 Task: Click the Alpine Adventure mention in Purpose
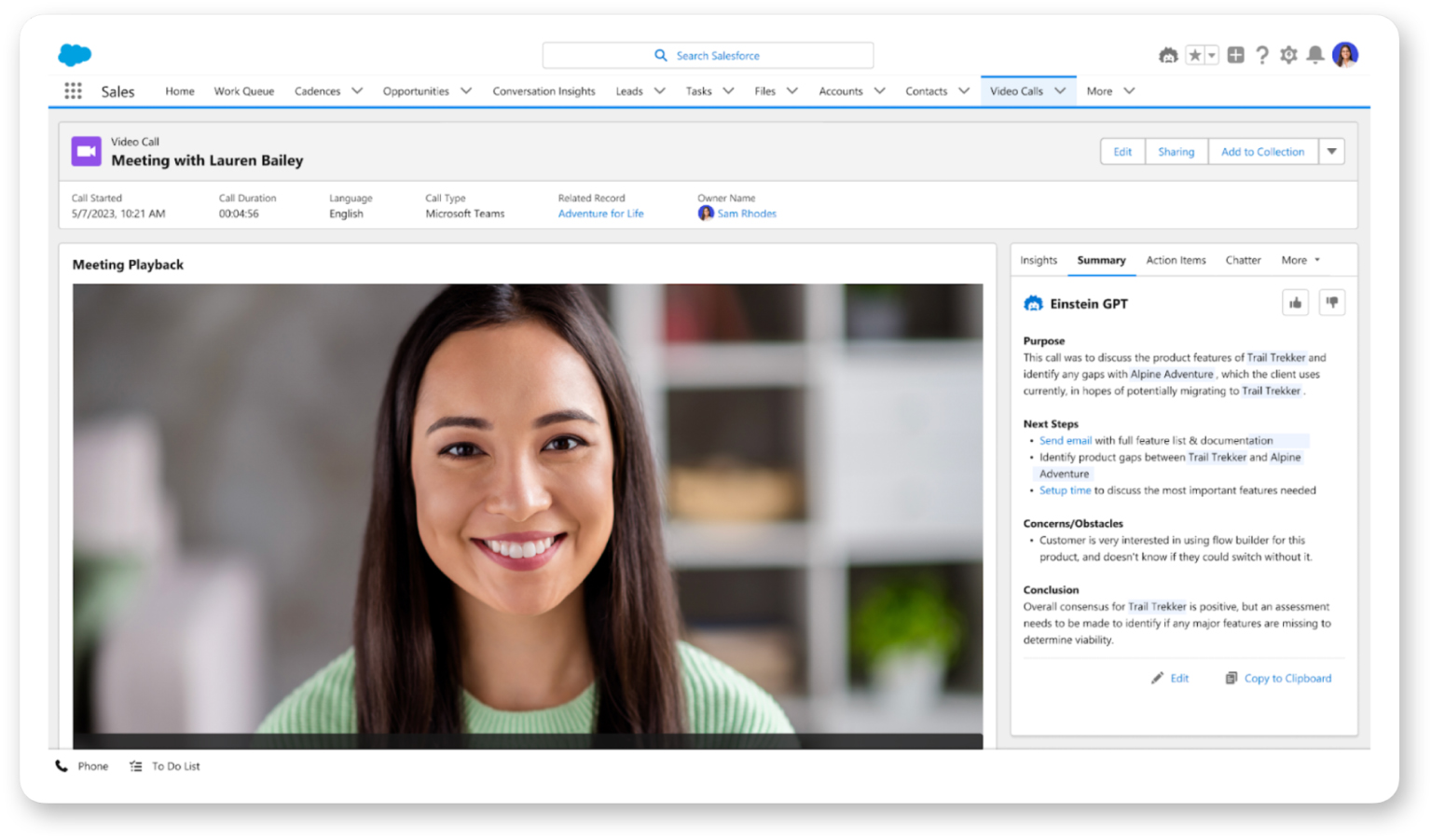pyautogui.click(x=1172, y=374)
